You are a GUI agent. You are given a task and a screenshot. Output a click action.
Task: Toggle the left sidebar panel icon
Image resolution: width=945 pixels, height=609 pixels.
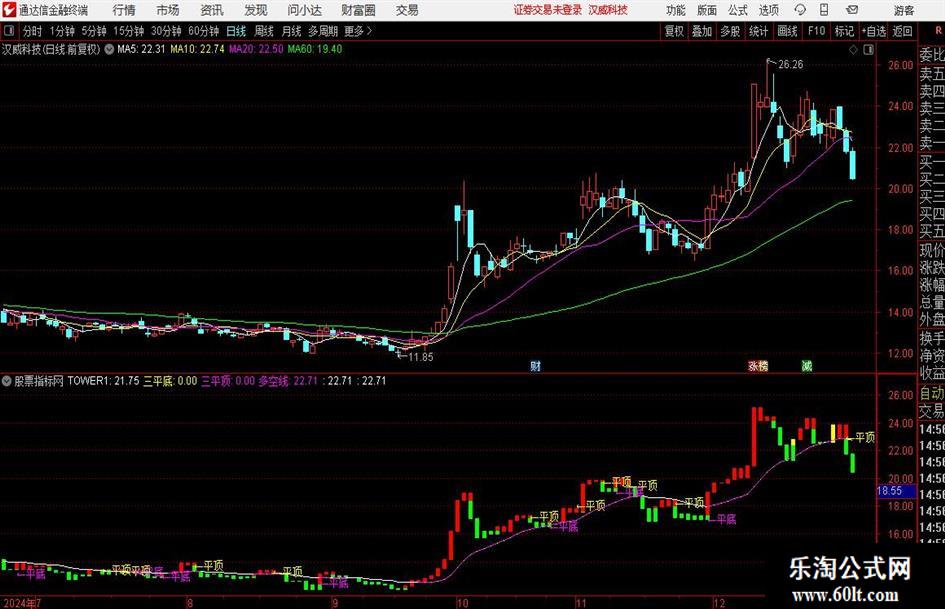8,31
